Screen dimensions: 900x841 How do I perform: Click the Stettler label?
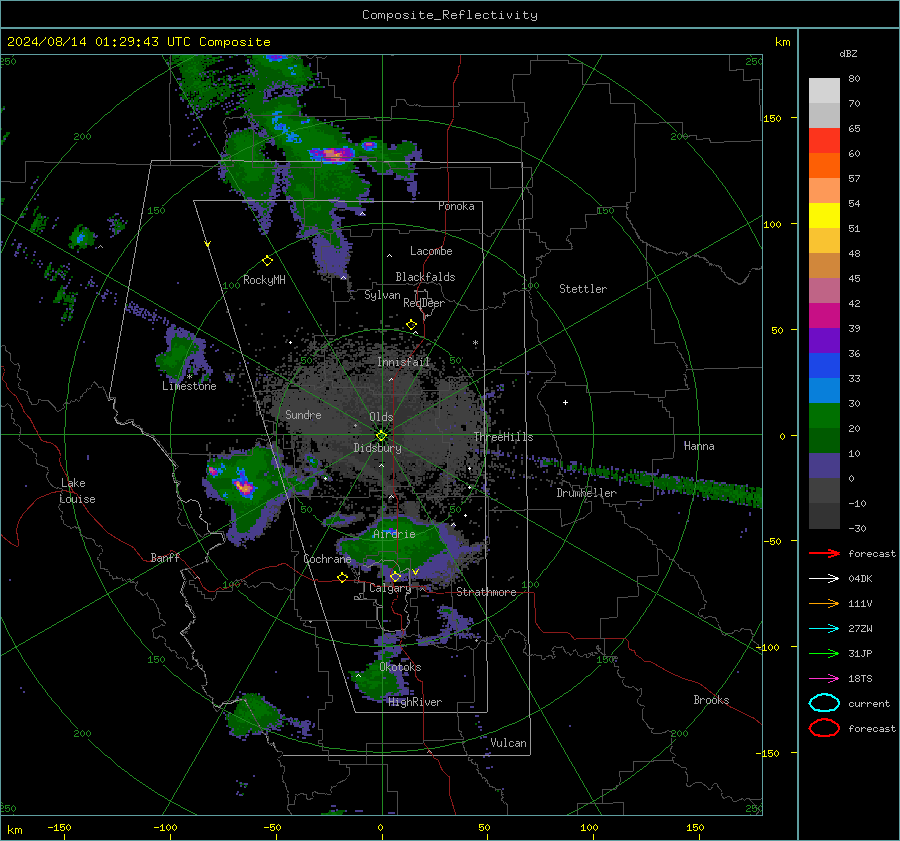point(583,289)
